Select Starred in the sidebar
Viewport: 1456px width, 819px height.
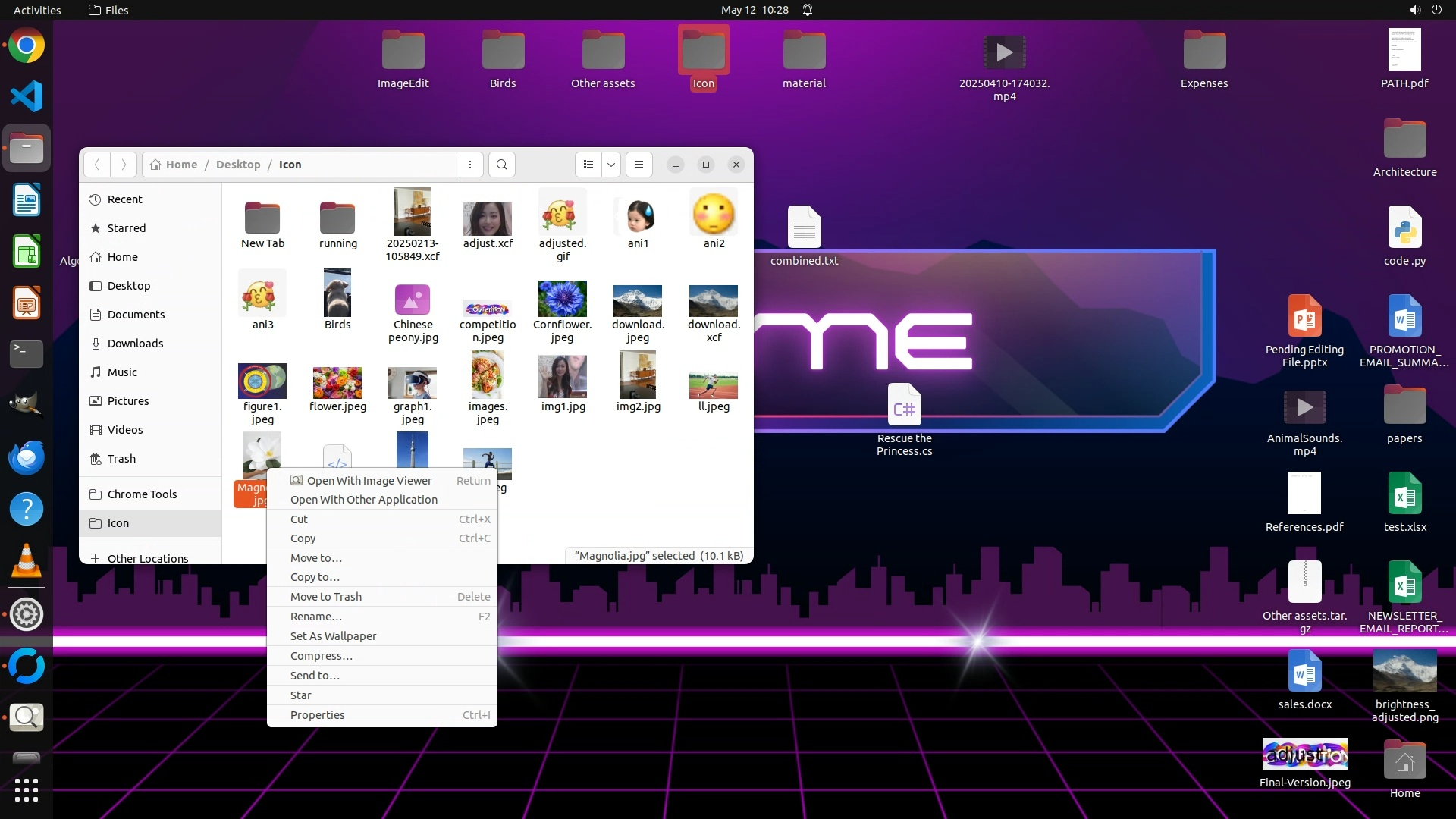126,228
